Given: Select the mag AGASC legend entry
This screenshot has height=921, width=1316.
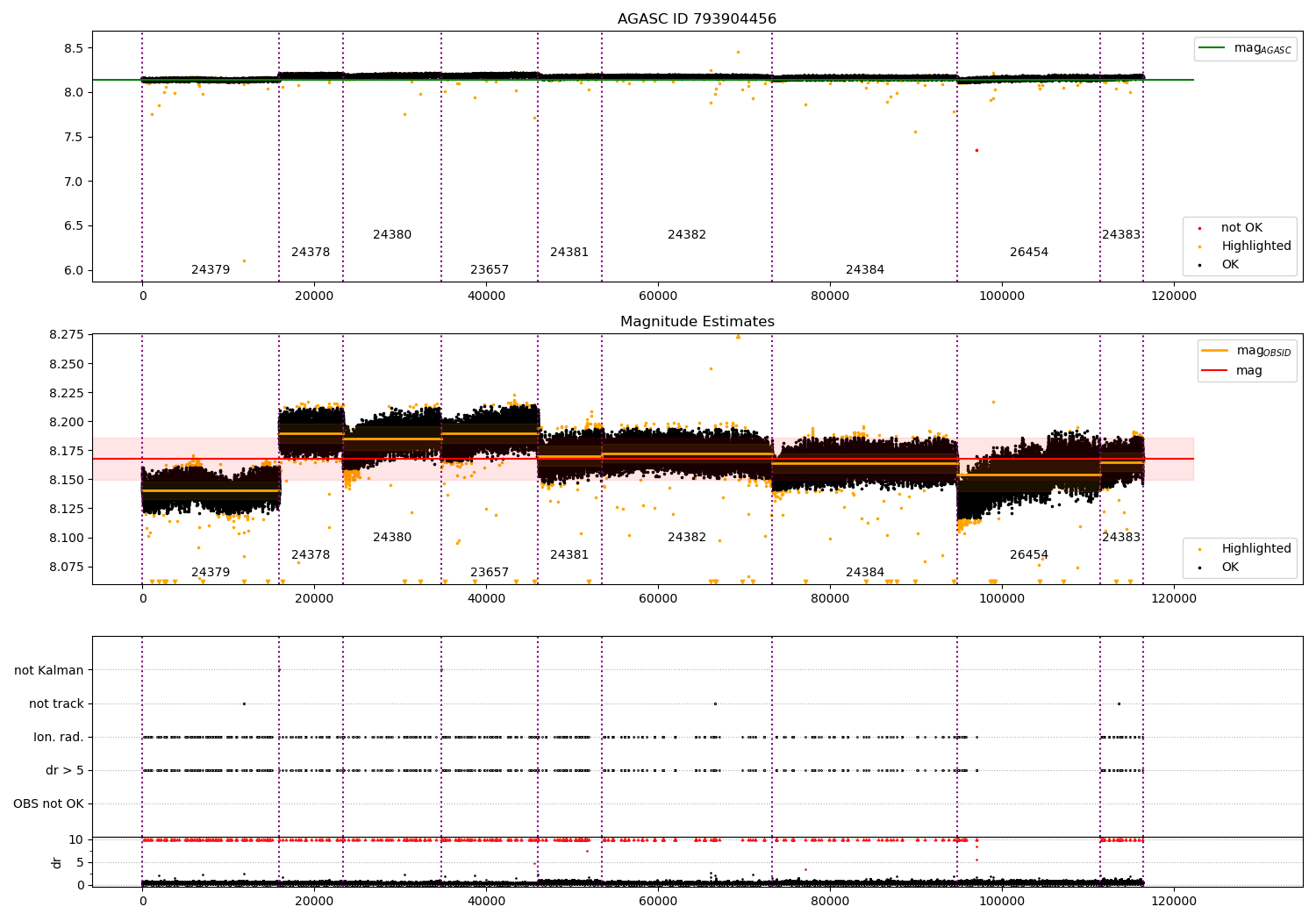Looking at the screenshot, I should point(1246,49).
